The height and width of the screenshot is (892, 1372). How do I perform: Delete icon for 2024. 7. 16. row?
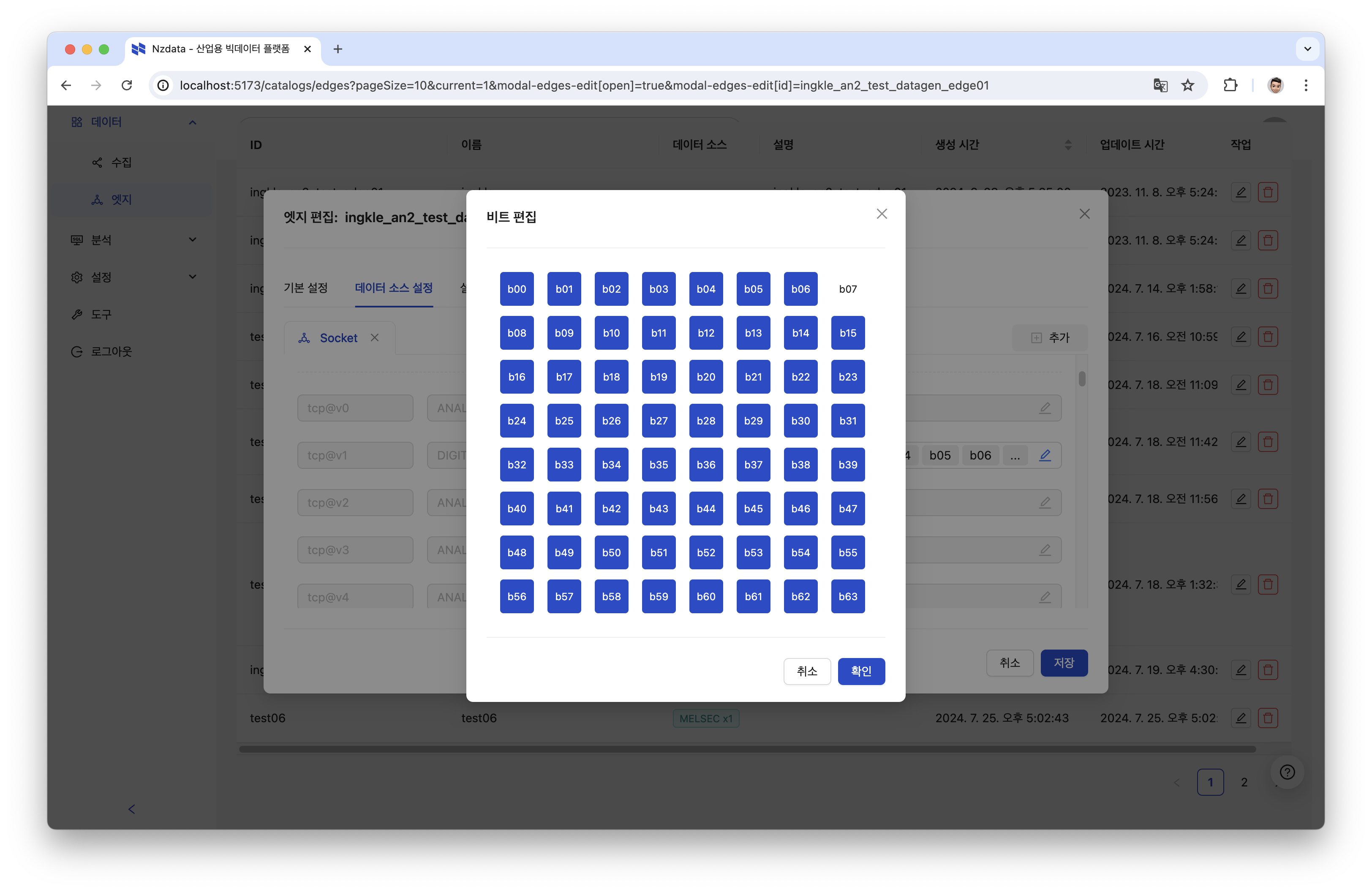click(1268, 337)
